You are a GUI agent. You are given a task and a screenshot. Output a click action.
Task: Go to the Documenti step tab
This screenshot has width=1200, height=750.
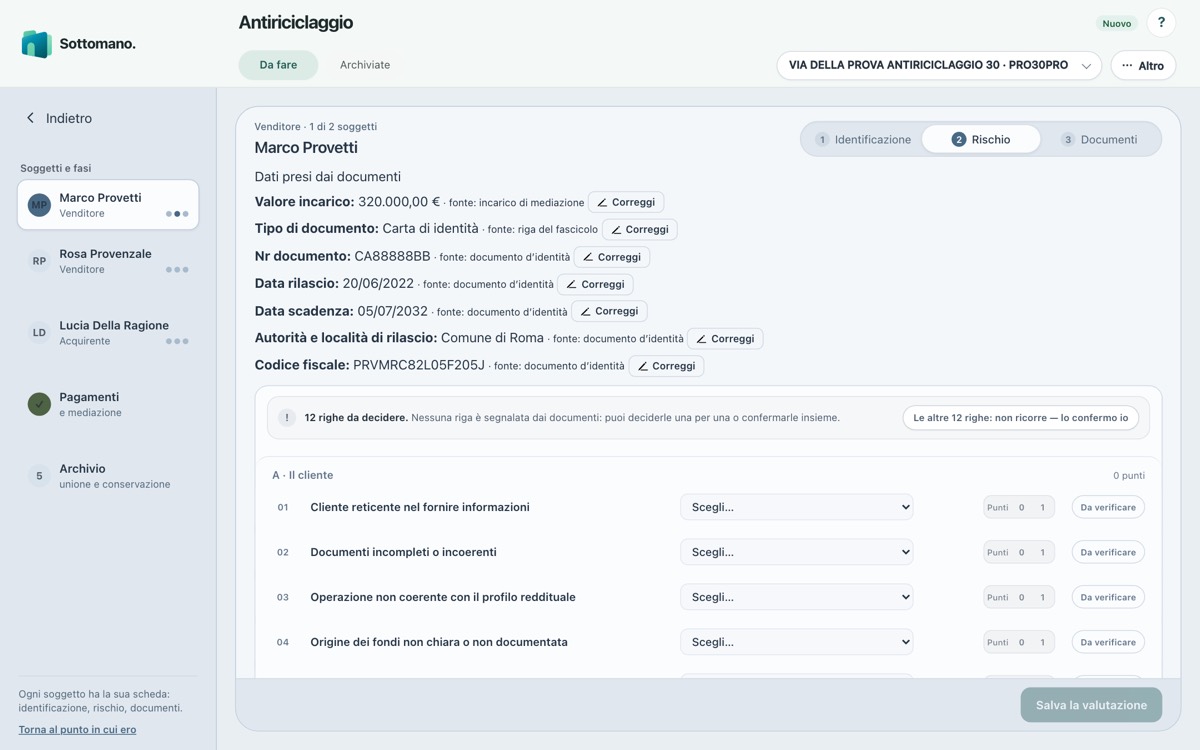[x=1099, y=139]
